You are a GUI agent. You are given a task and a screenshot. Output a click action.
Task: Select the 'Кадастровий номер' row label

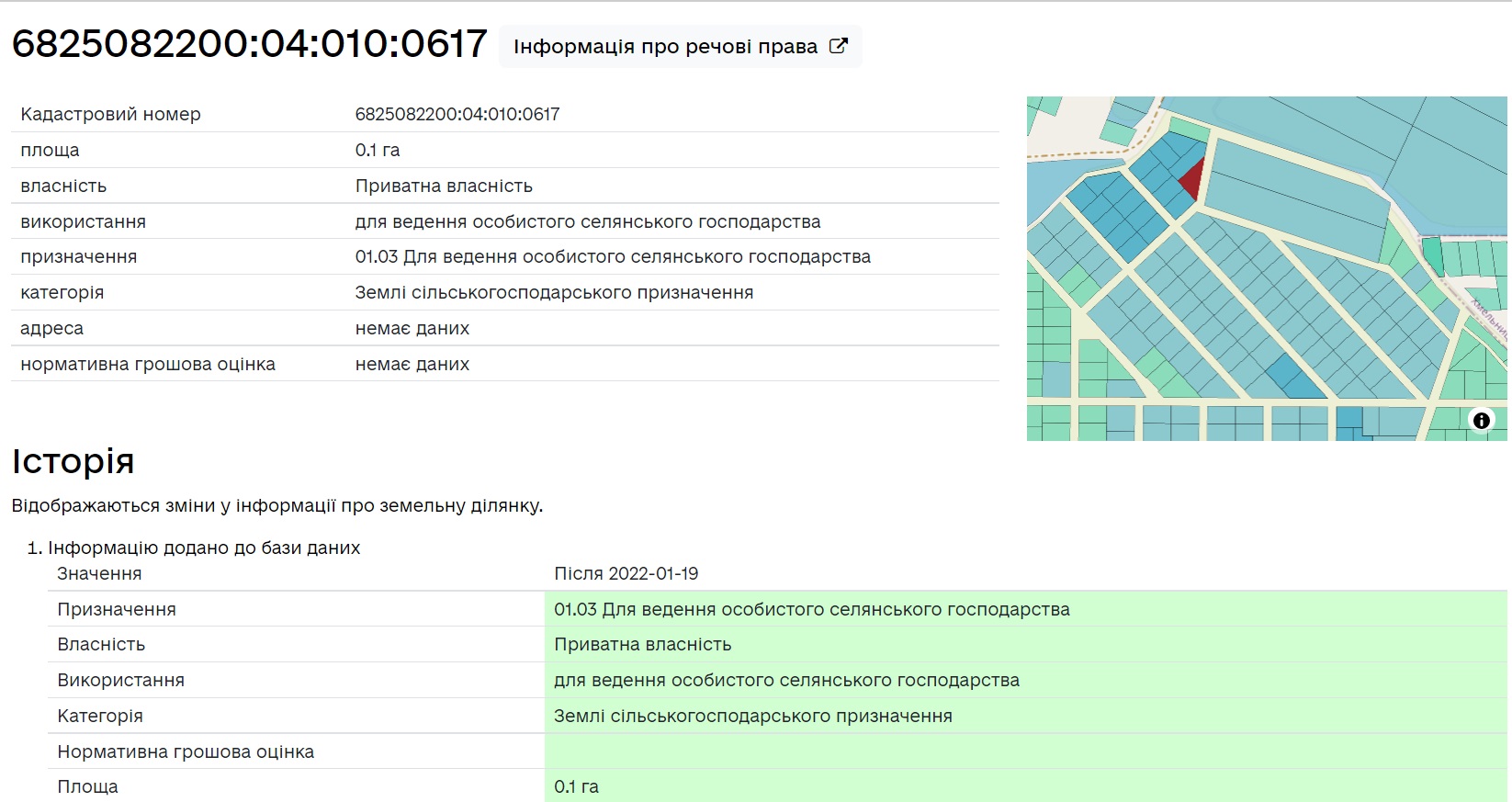coord(110,115)
